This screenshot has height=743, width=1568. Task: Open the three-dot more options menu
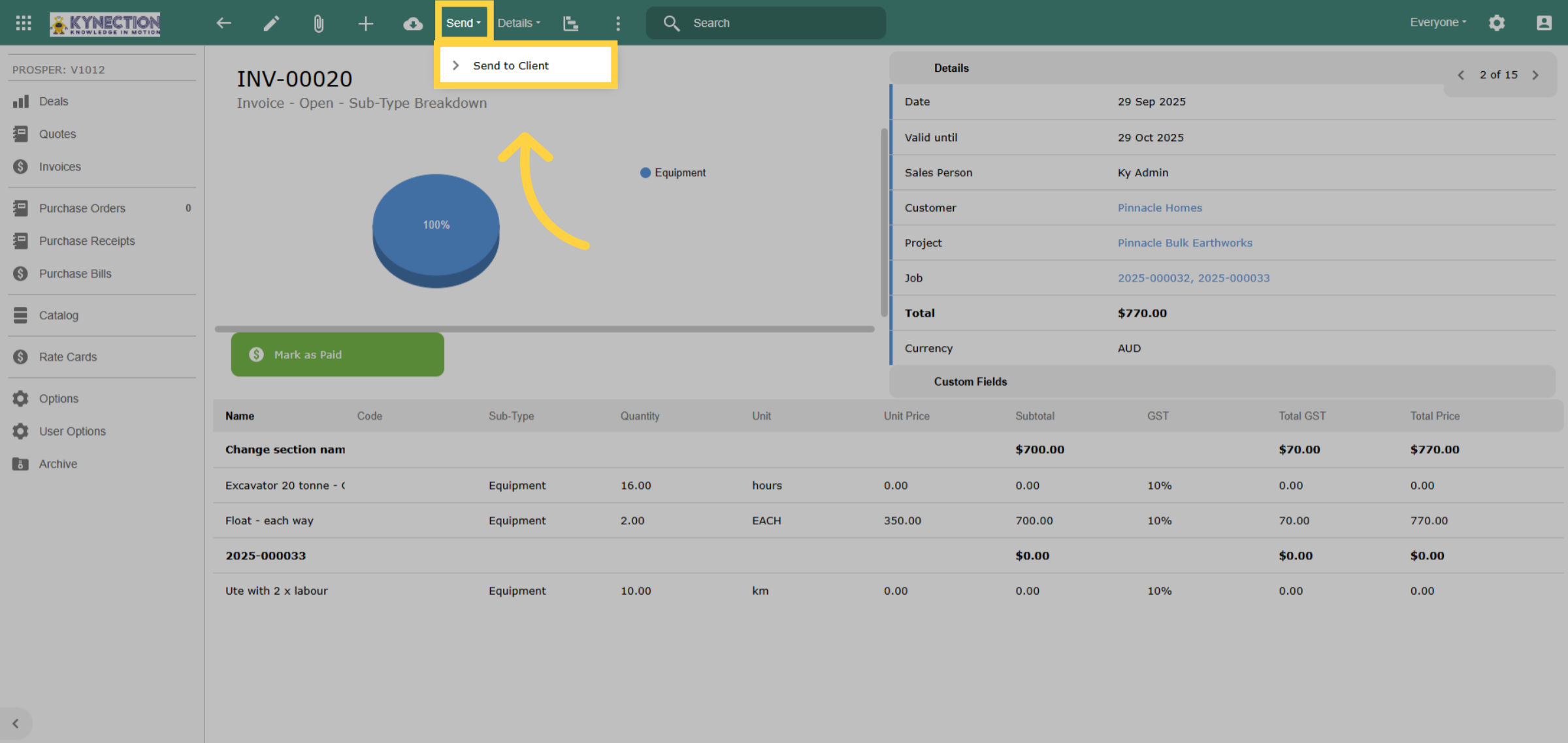pyautogui.click(x=618, y=24)
